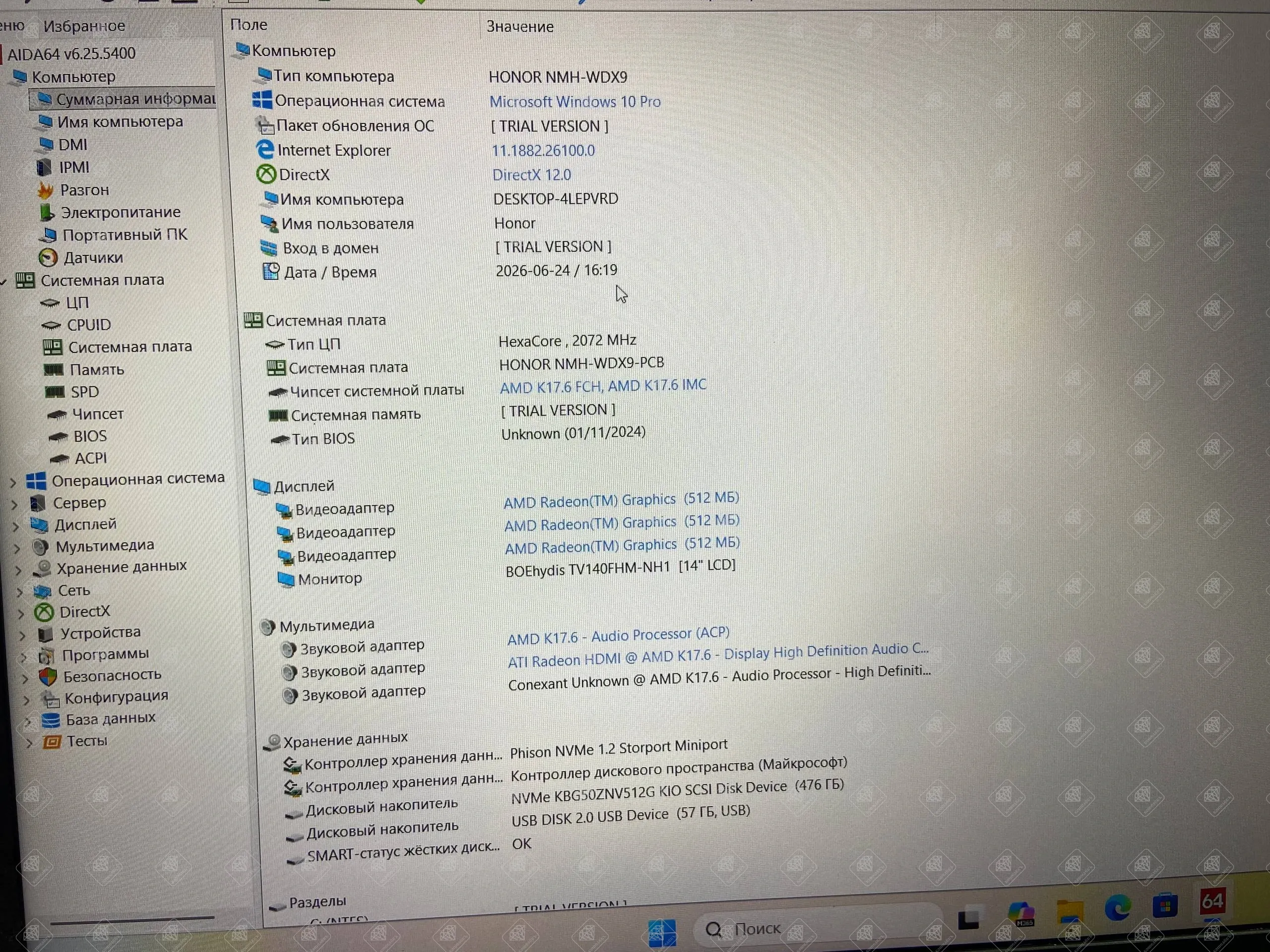Select the Phison NVMe 1.2 Storport Miniport row
This screenshot has width=1270, height=952.
(619, 749)
